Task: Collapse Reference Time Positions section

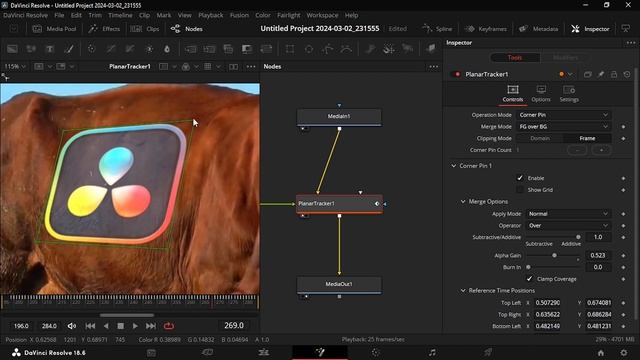Action: tap(463, 291)
